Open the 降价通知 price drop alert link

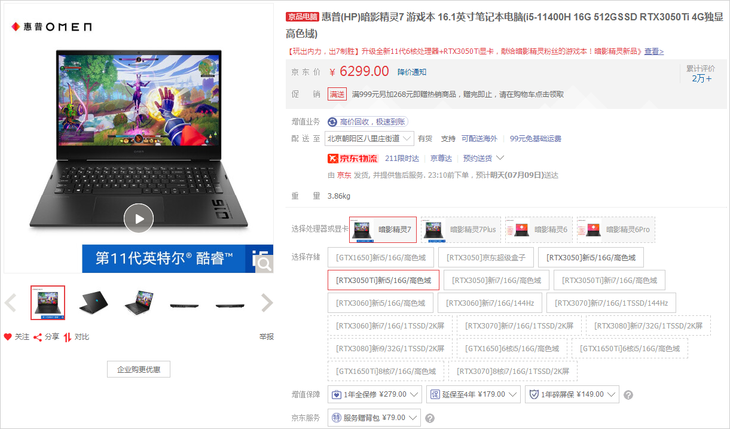[x=412, y=72]
